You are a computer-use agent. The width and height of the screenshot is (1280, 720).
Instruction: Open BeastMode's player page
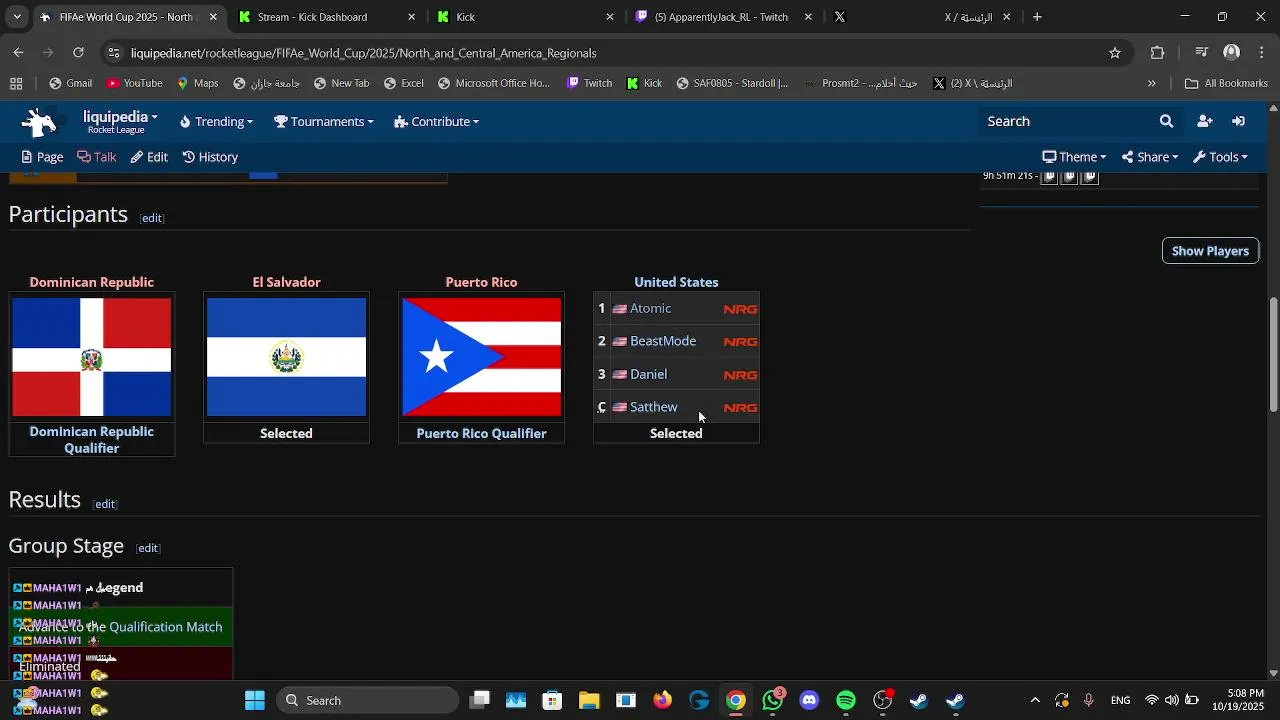coord(663,341)
